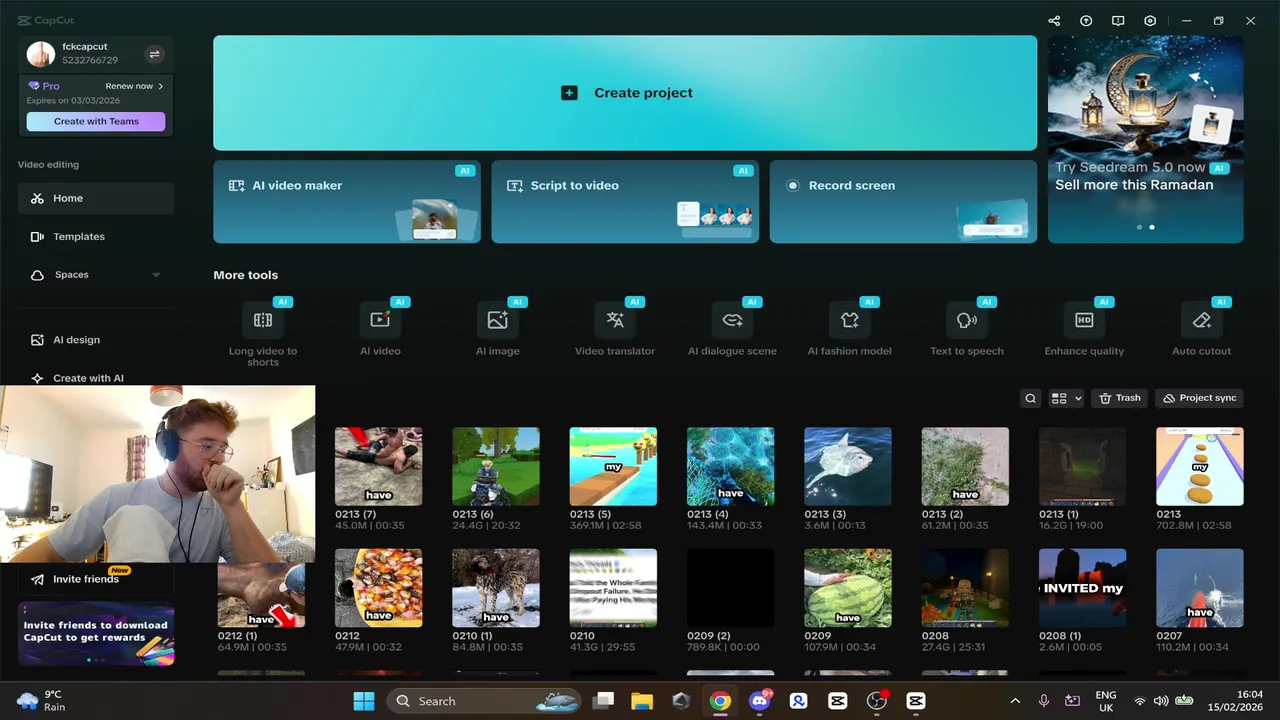The height and width of the screenshot is (720, 1280).
Task: Open AI design in the sidebar
Action: pos(96,340)
